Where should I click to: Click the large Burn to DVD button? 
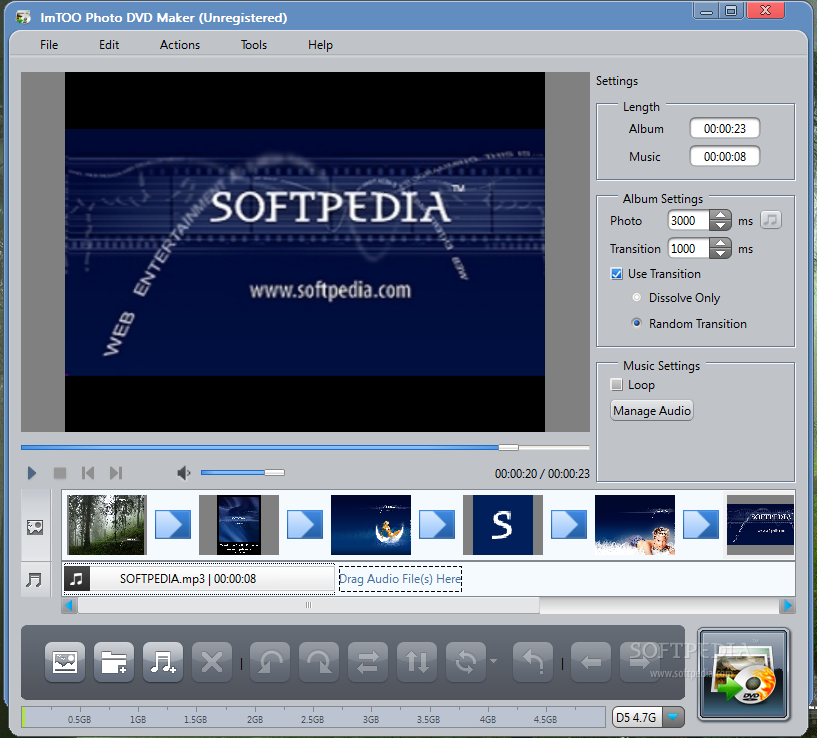(x=744, y=674)
